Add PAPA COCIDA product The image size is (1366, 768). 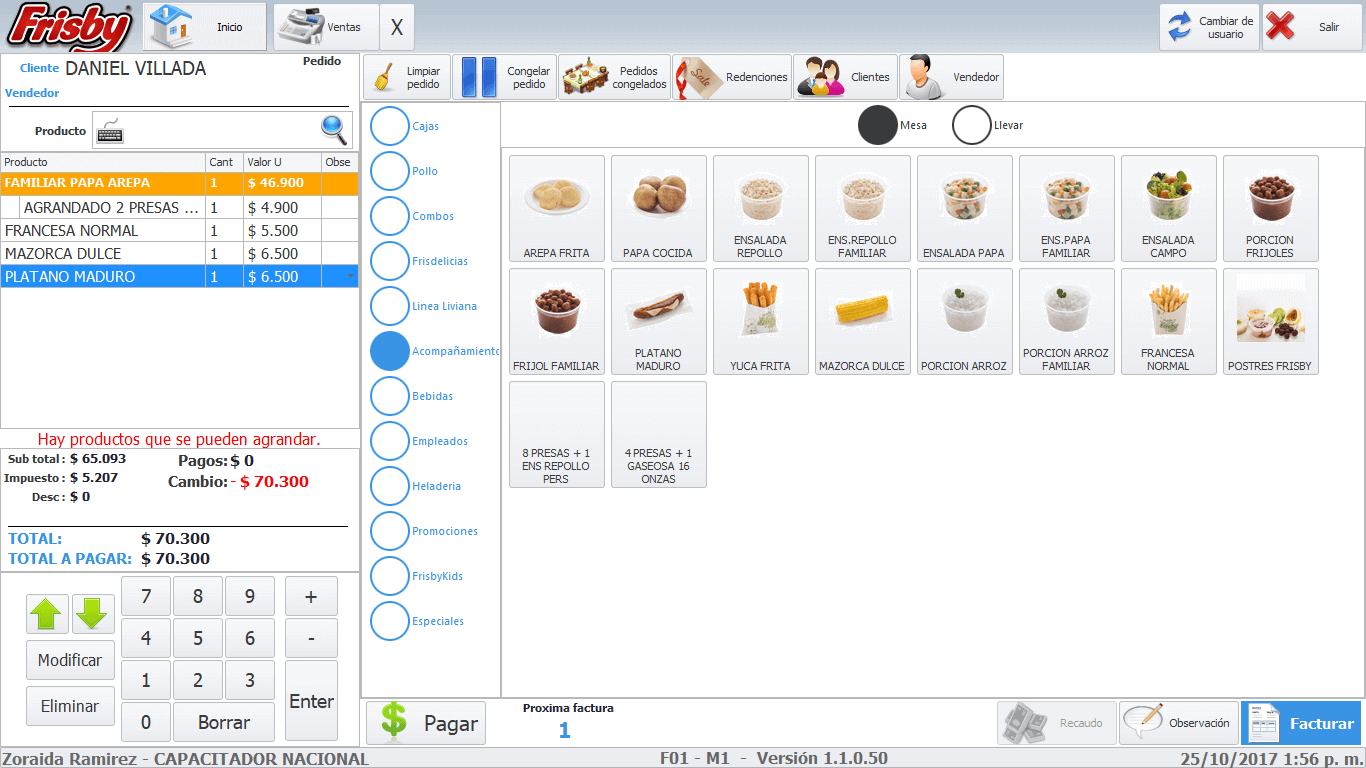pos(659,208)
